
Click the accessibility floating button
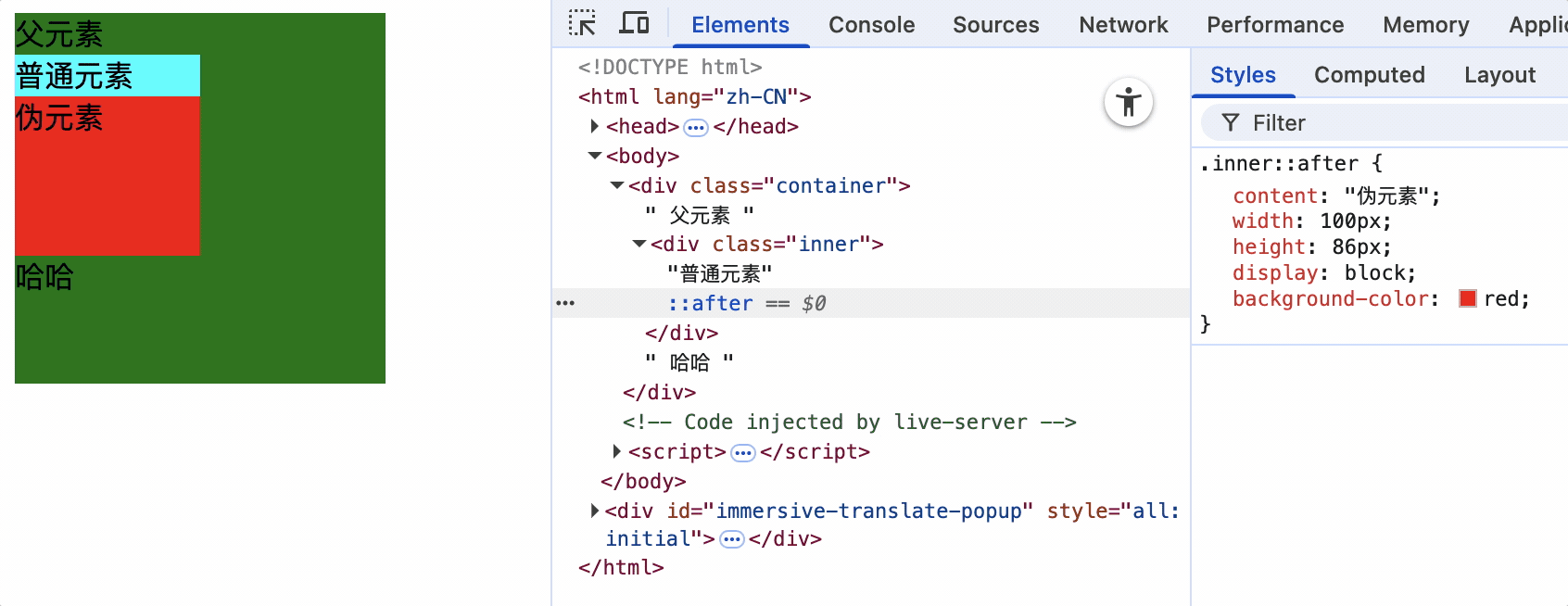point(1128,102)
